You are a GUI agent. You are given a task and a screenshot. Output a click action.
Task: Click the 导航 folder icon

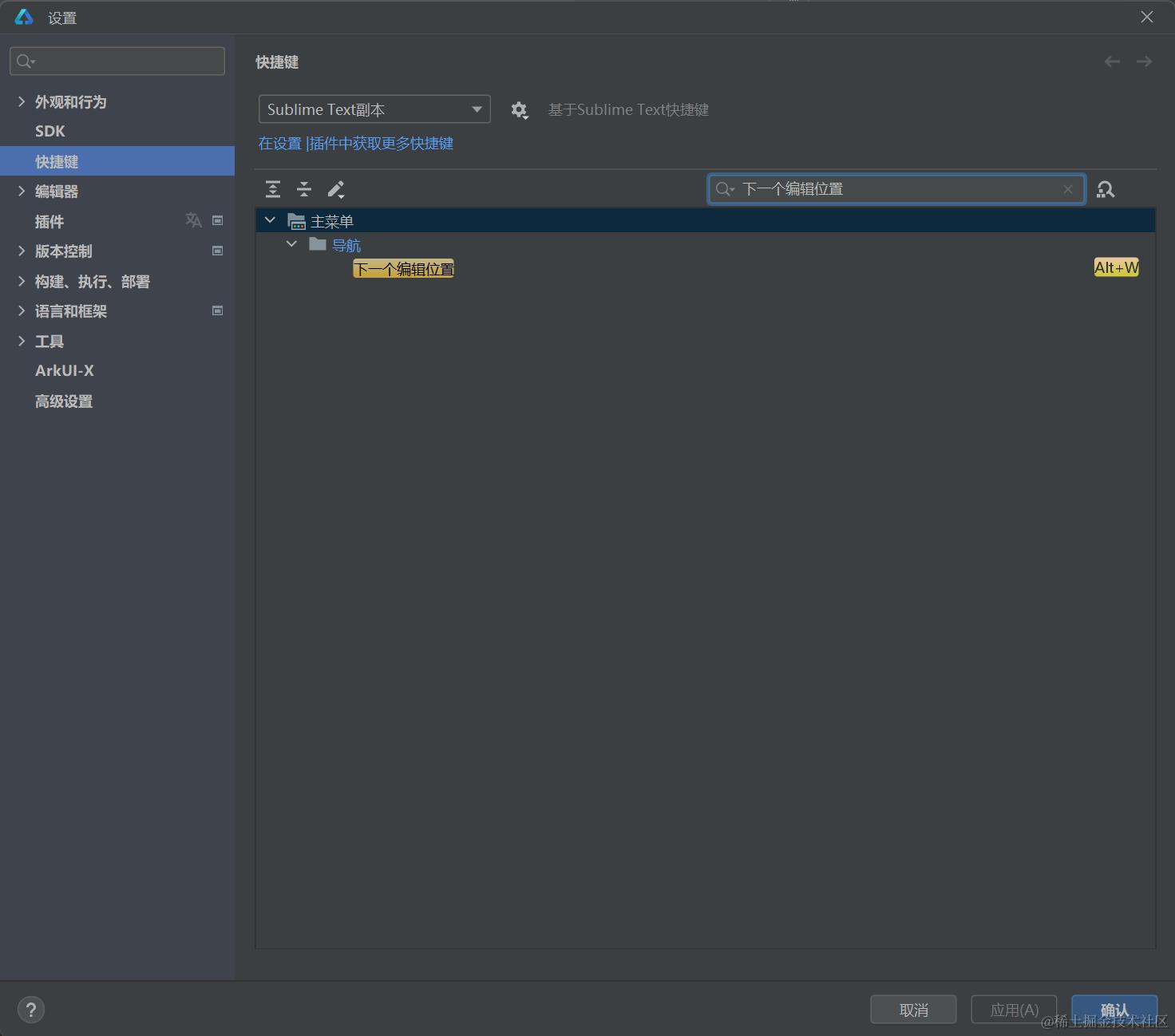(318, 244)
